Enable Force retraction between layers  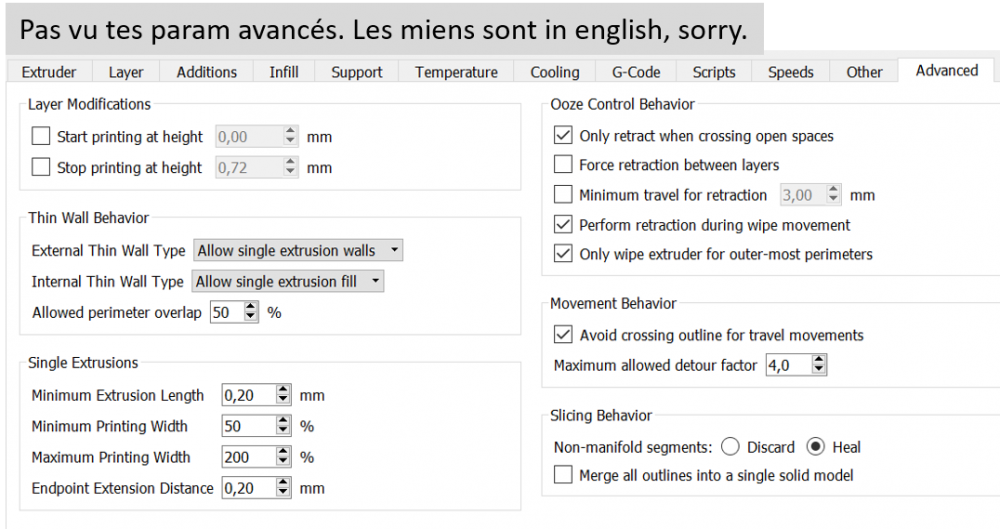coord(563,165)
